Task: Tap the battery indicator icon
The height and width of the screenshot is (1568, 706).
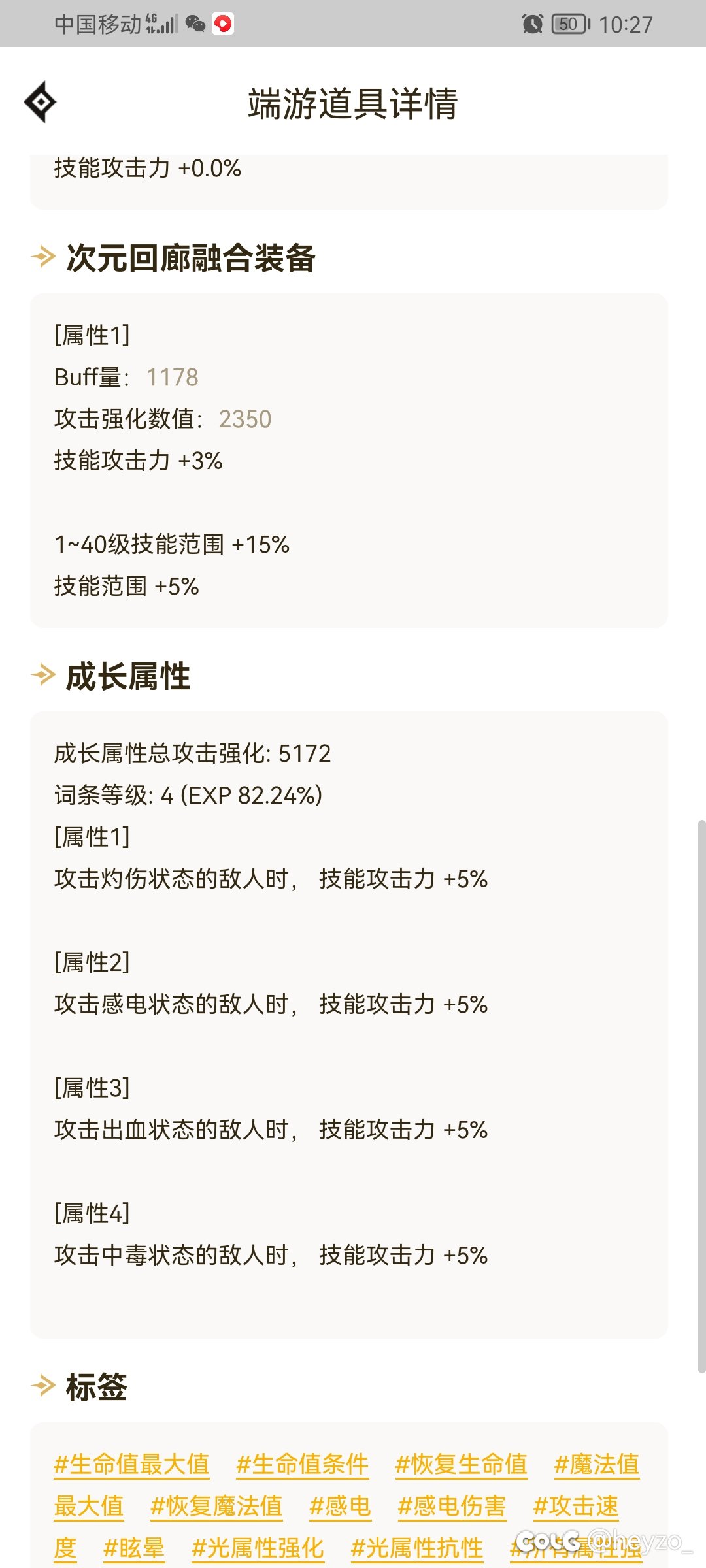Action: tap(570, 24)
